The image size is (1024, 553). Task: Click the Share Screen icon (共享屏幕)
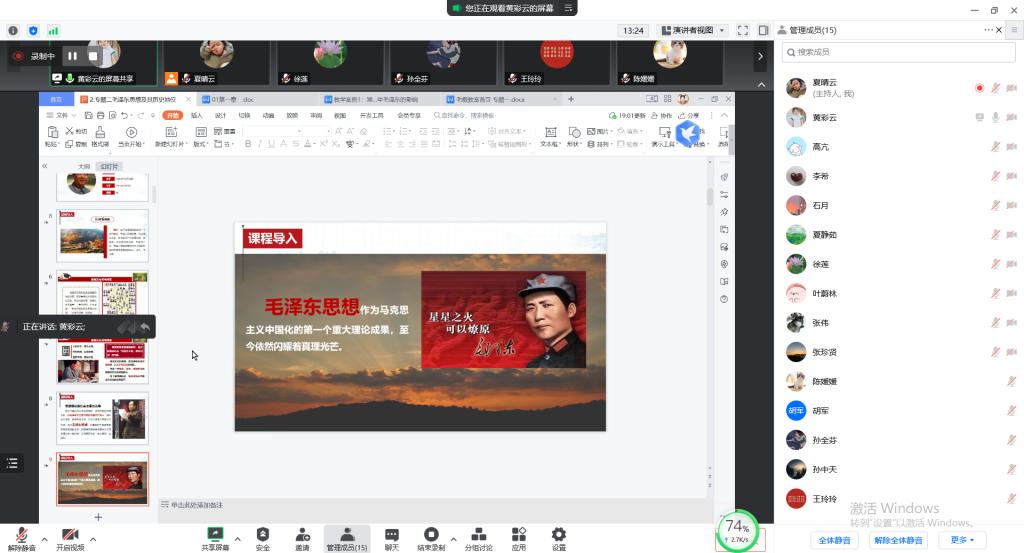(214, 535)
